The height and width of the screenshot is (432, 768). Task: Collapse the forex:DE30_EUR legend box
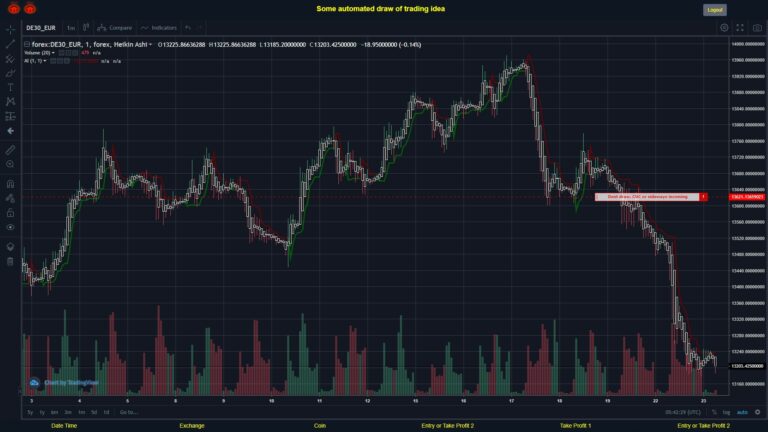pyautogui.click(x=27, y=45)
